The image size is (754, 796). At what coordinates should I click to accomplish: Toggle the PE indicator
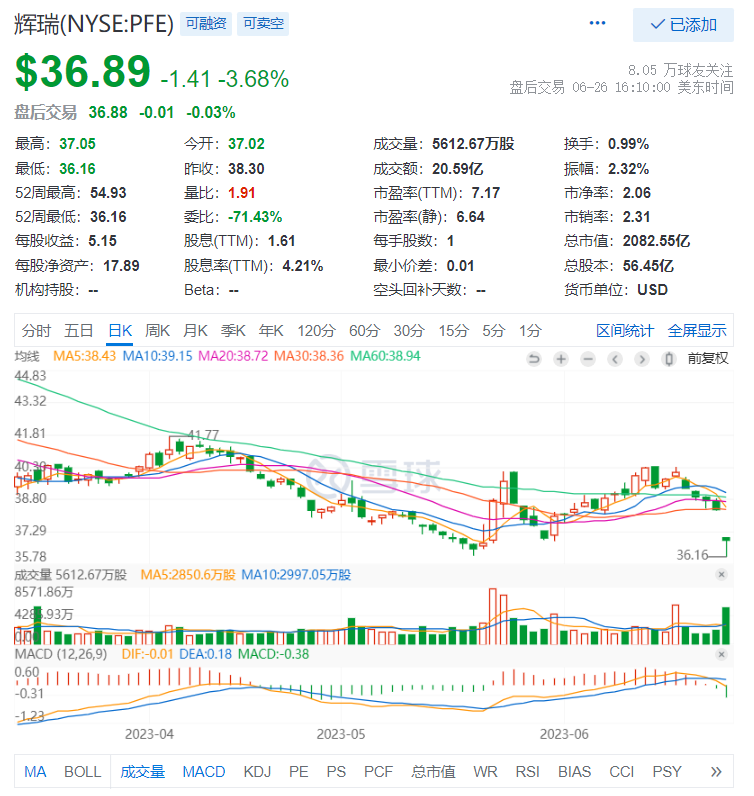(x=299, y=772)
